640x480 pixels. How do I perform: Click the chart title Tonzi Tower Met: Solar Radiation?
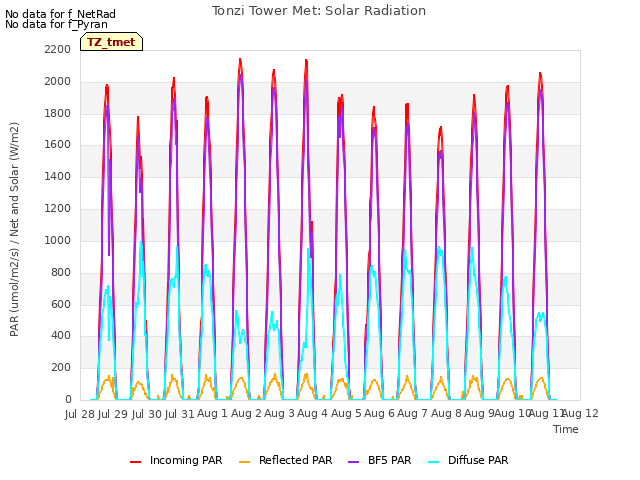tap(319, 11)
